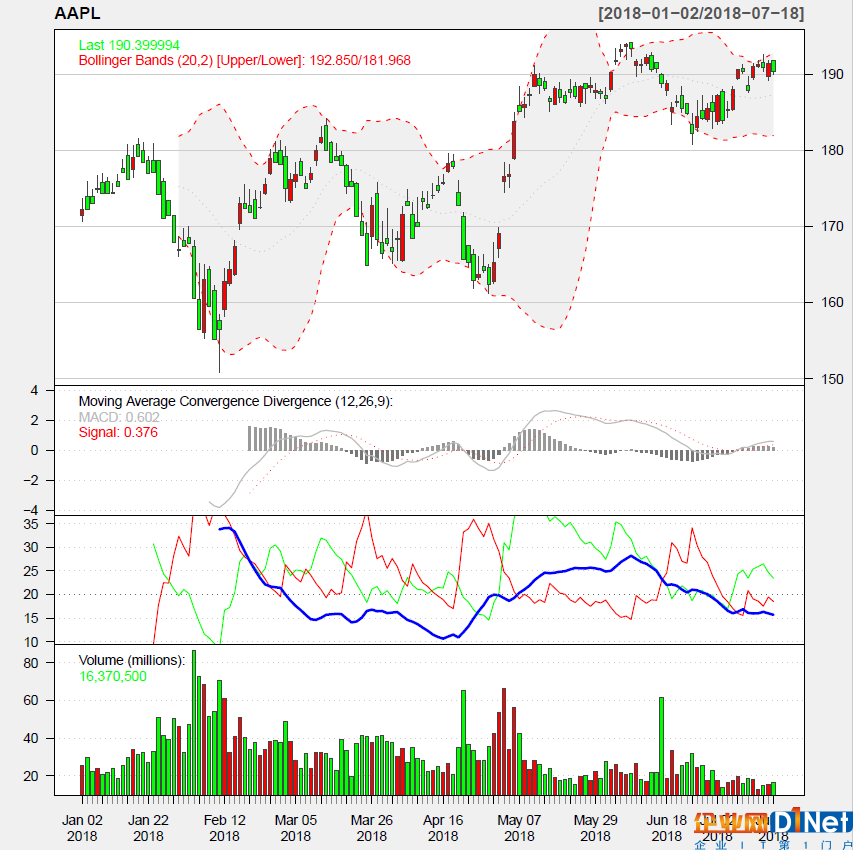Click the 'Jan 22 2018' date axis label
This screenshot has height=850, width=853.
148,828
